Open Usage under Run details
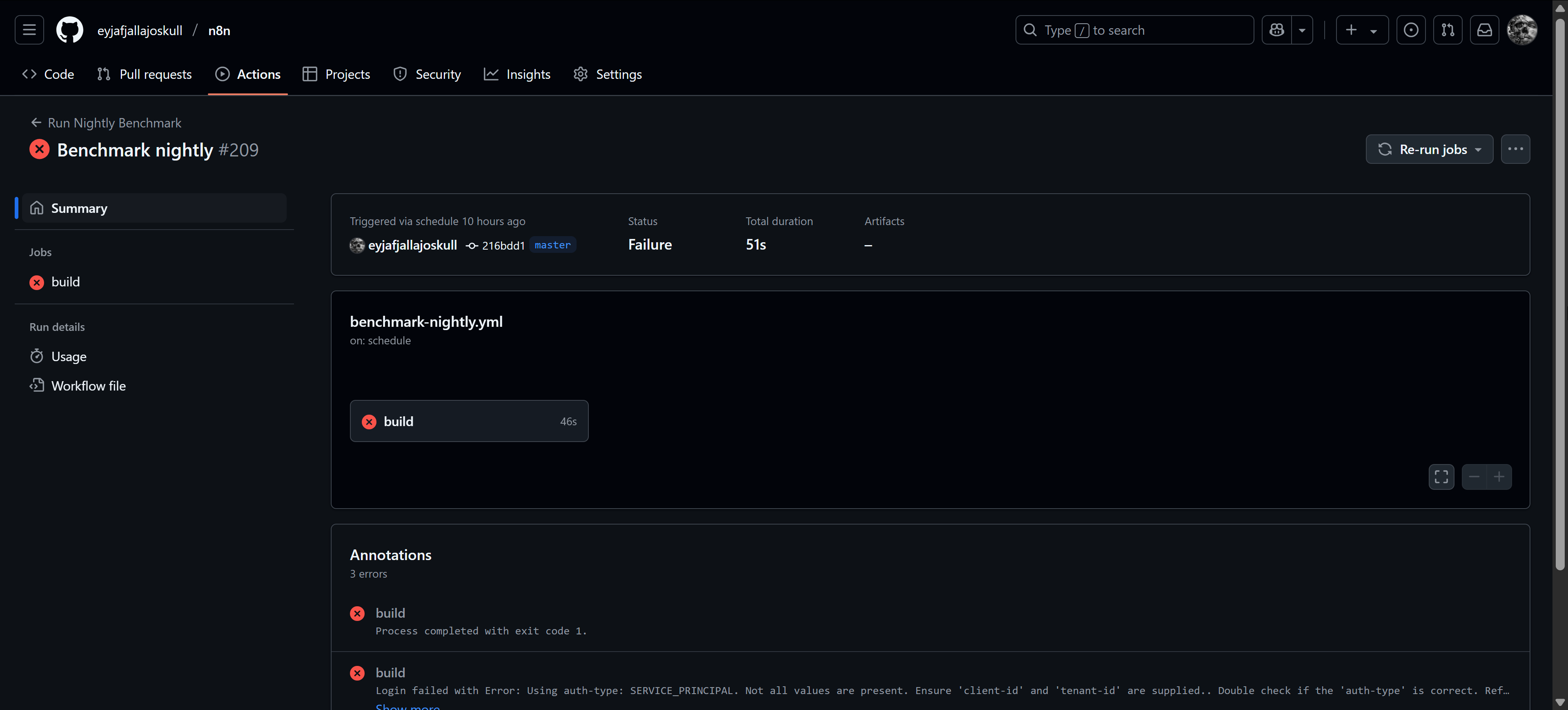Viewport: 1568px width, 710px height. [154, 356]
